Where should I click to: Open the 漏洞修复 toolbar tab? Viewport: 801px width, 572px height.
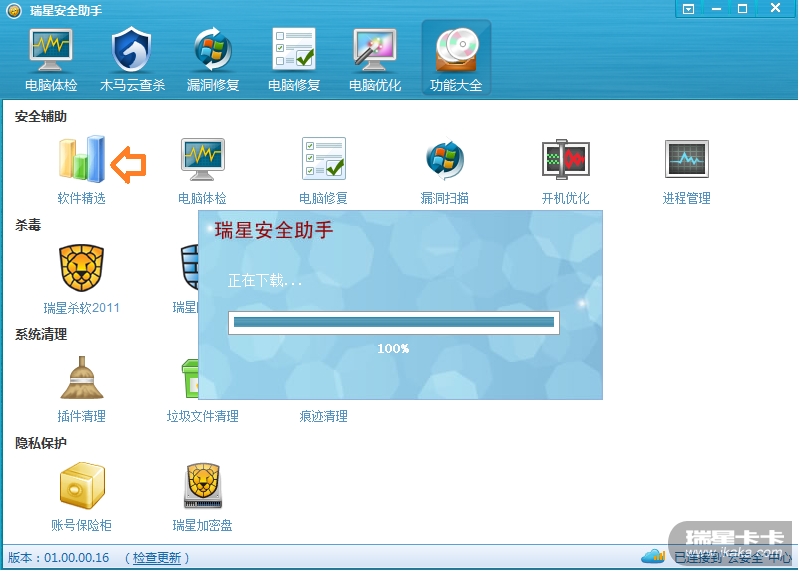[213, 60]
